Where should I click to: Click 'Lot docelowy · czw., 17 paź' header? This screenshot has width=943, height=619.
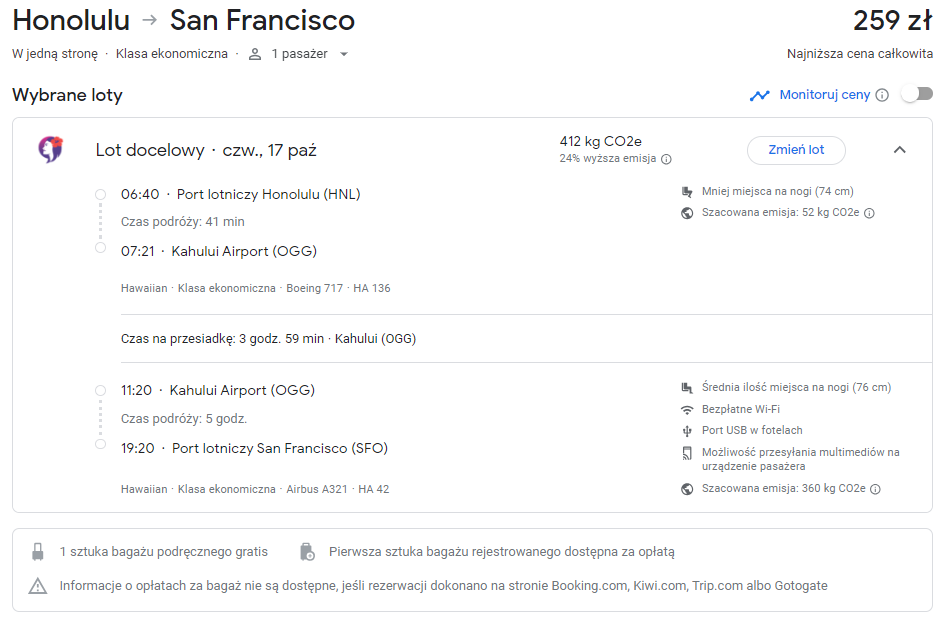[206, 150]
